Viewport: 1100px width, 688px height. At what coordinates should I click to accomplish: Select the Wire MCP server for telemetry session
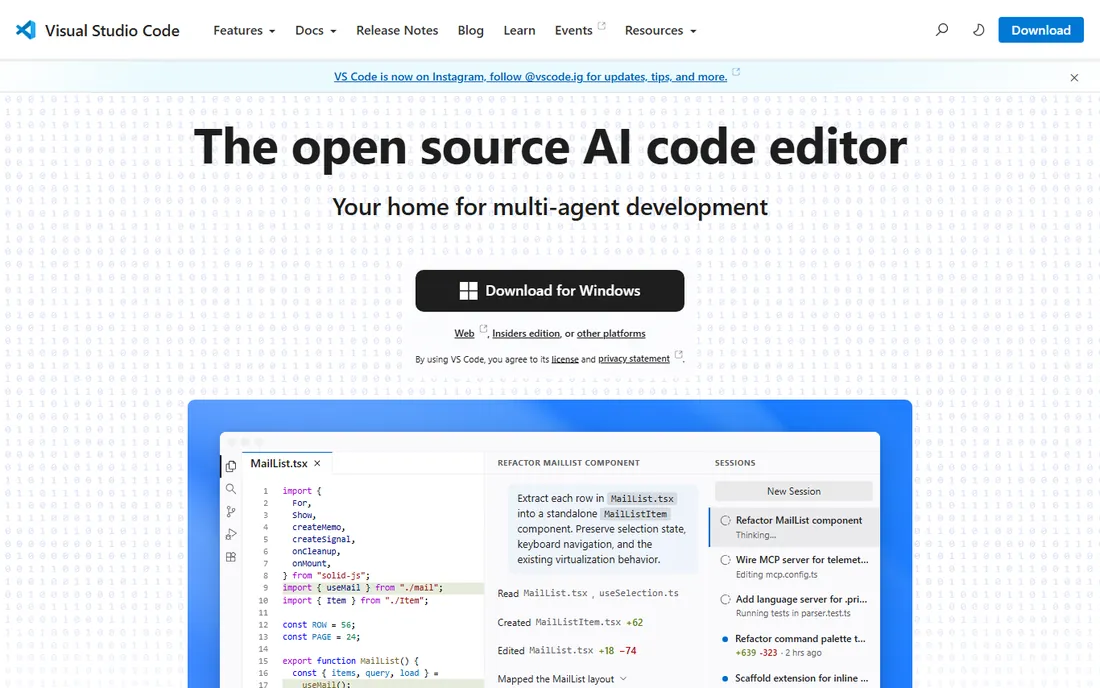(x=794, y=567)
